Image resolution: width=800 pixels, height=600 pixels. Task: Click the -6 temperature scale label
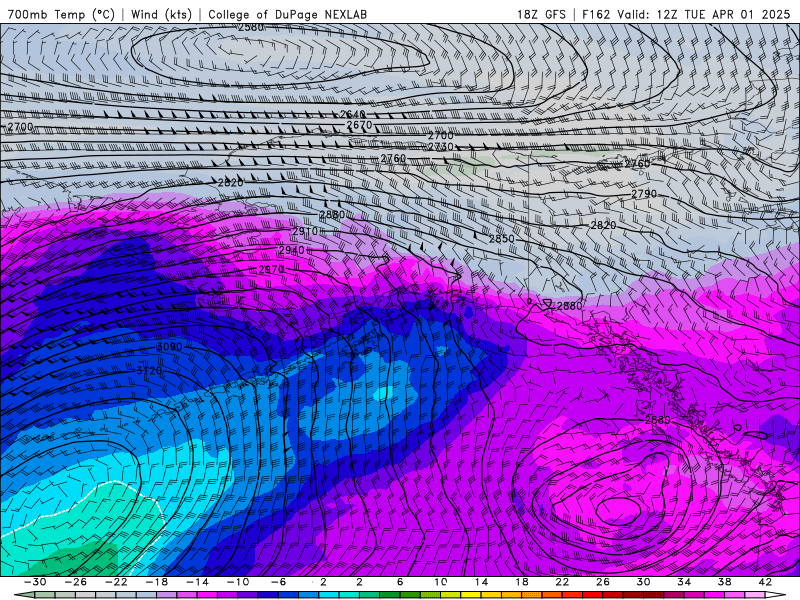click(x=278, y=582)
